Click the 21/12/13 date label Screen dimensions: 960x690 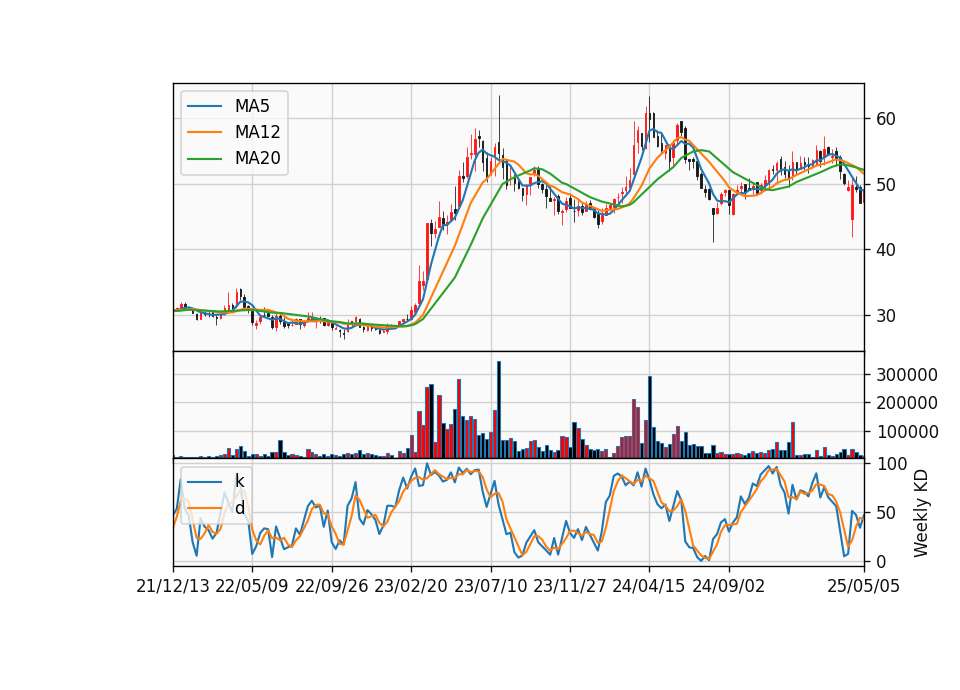pos(173,587)
